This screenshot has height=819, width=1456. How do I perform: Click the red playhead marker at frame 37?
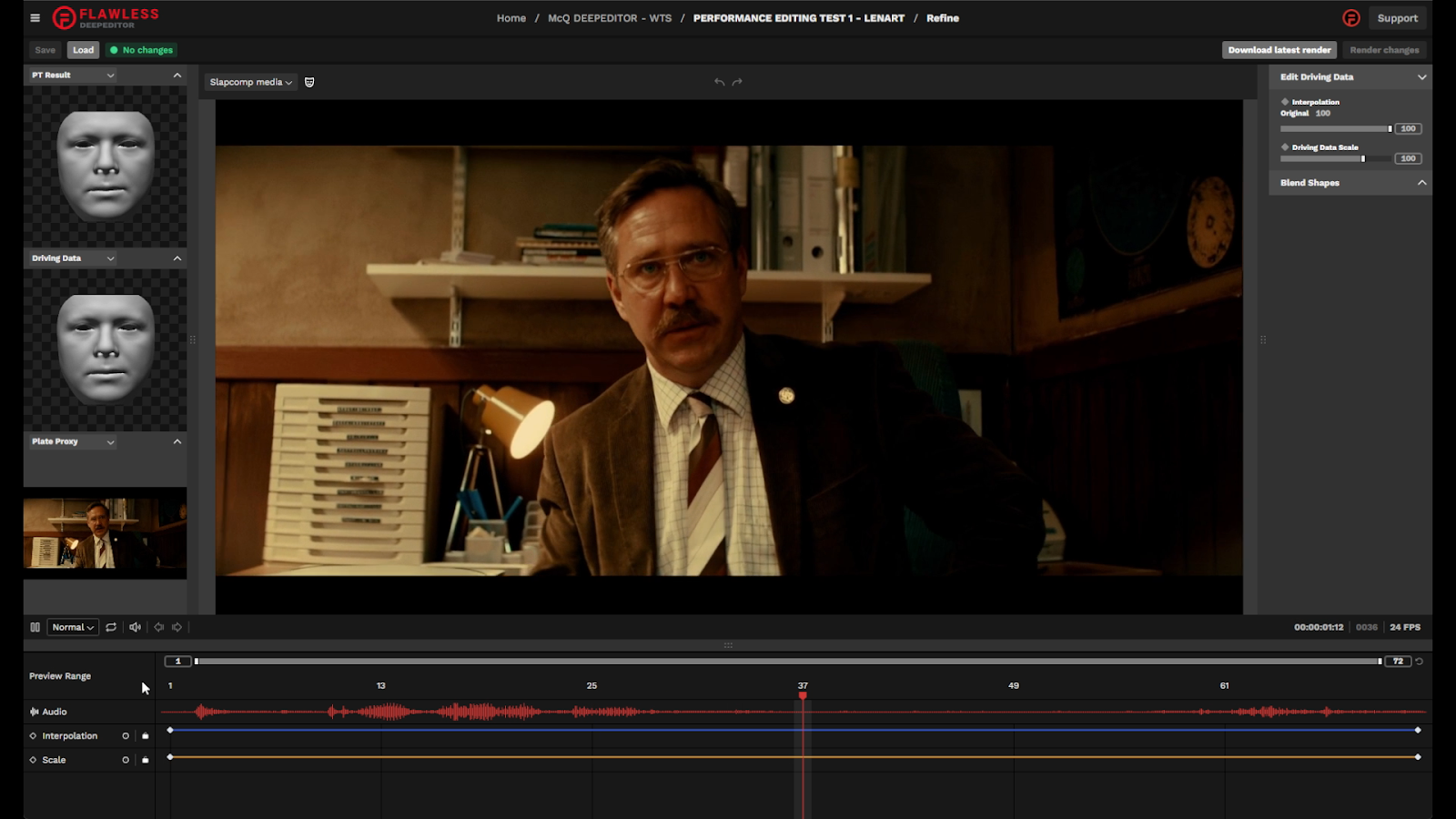[803, 695]
